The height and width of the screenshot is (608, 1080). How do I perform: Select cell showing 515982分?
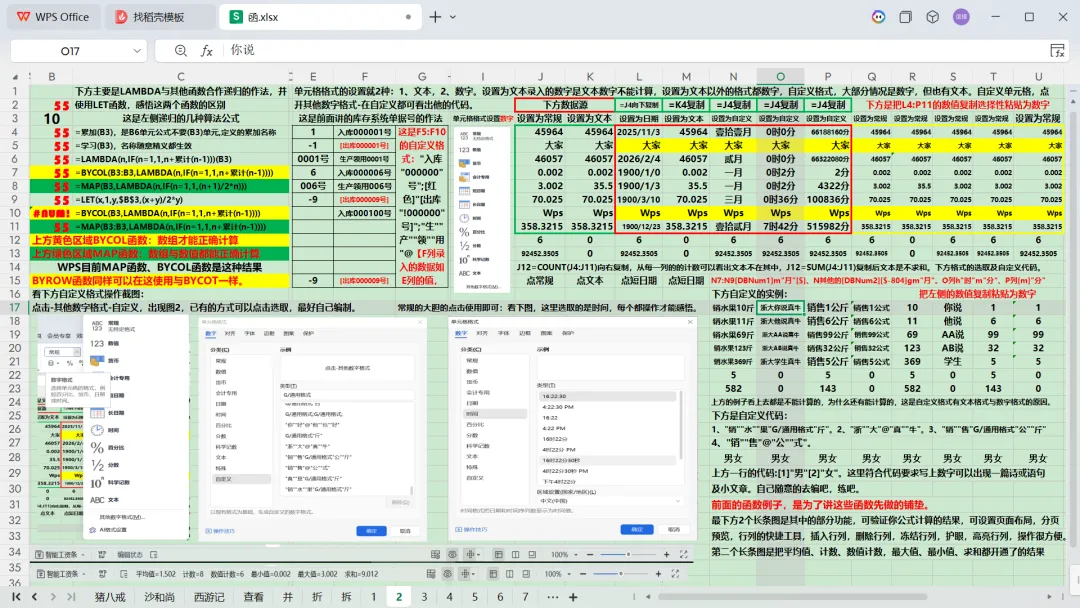pyautogui.click(x=828, y=227)
